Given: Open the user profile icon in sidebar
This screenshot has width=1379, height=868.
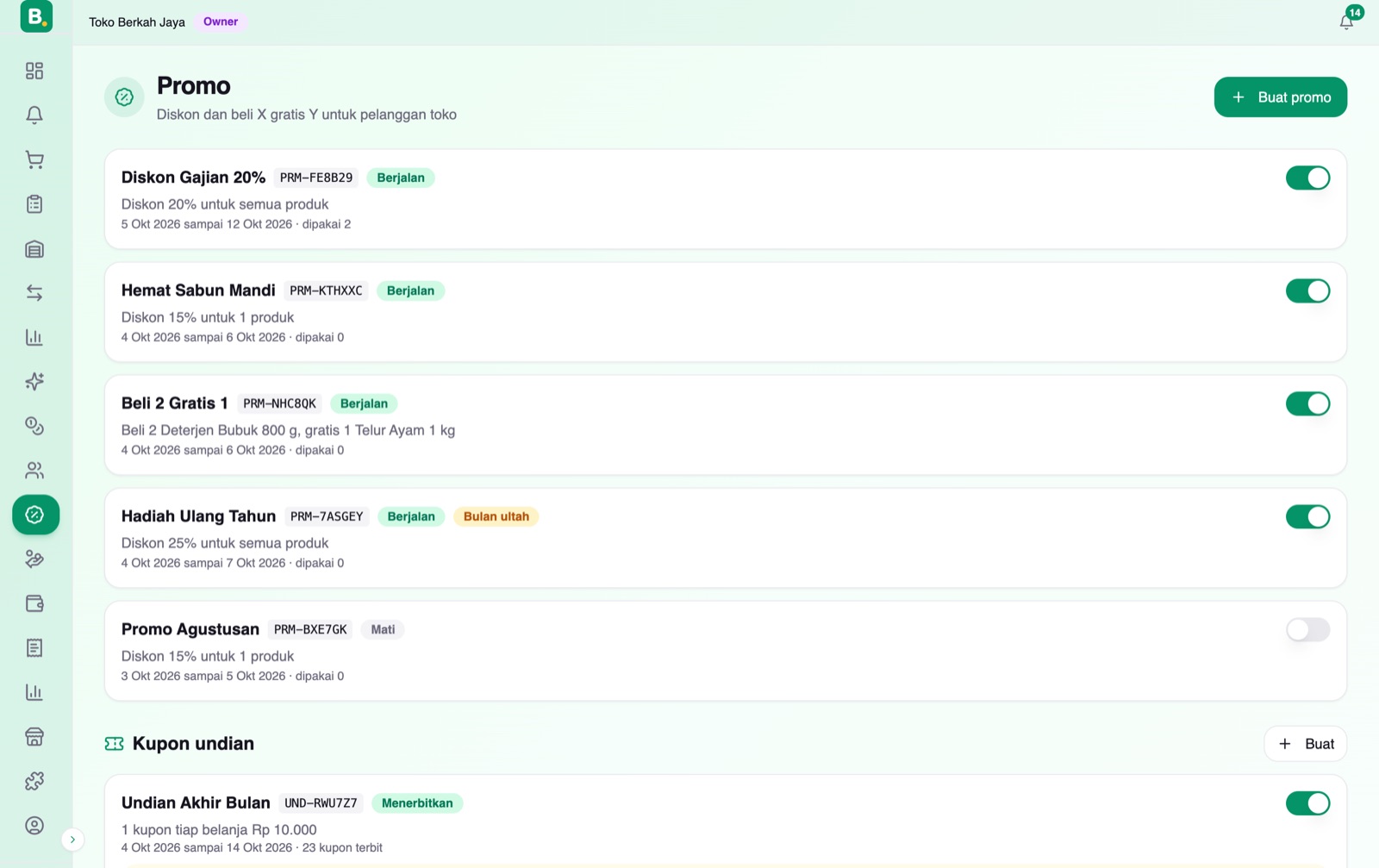Looking at the screenshot, I should coord(34,826).
